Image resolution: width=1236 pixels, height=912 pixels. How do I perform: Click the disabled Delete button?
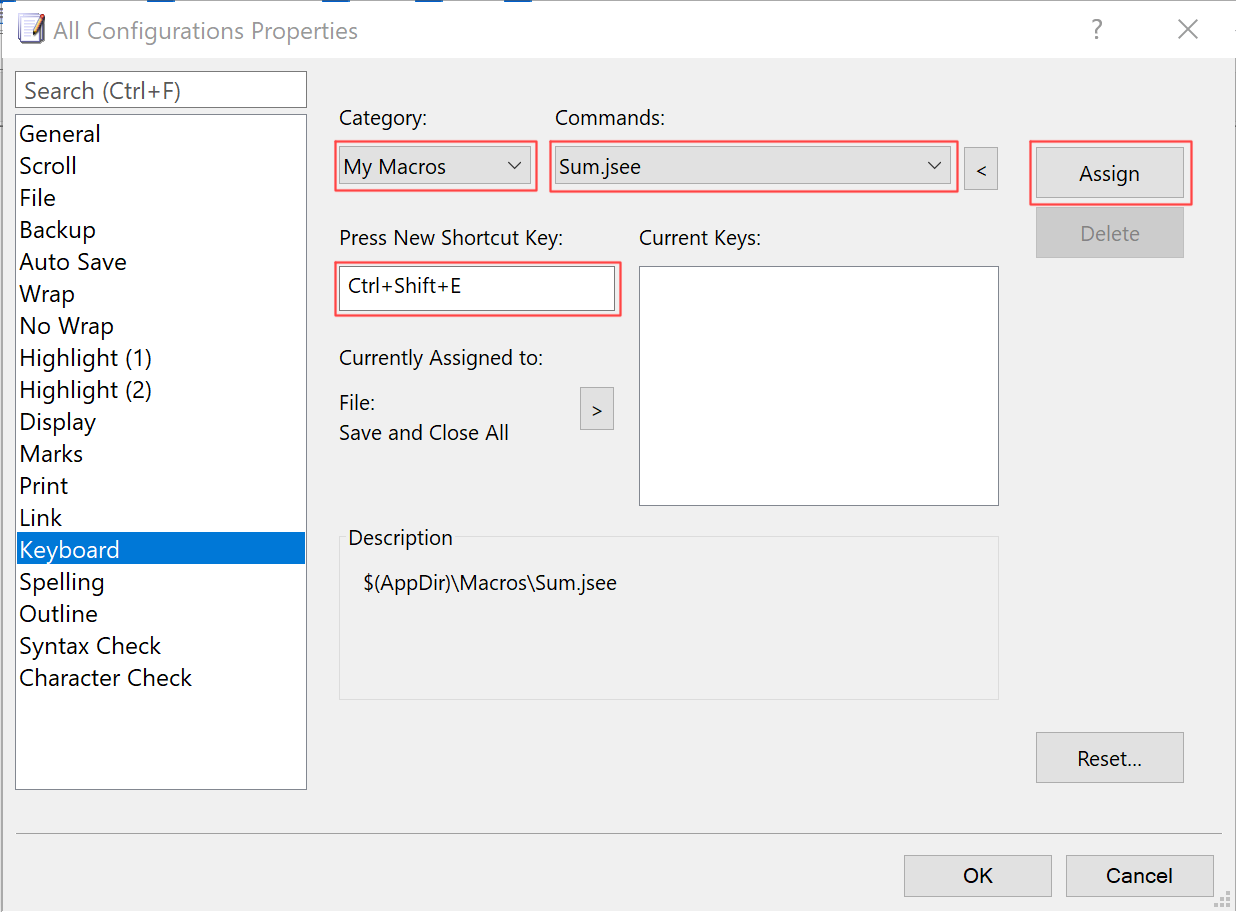pyautogui.click(x=1110, y=233)
